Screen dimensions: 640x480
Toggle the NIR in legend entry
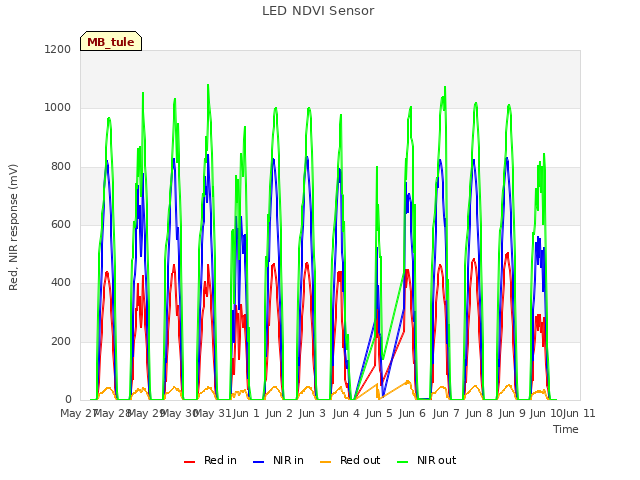click(x=278, y=460)
